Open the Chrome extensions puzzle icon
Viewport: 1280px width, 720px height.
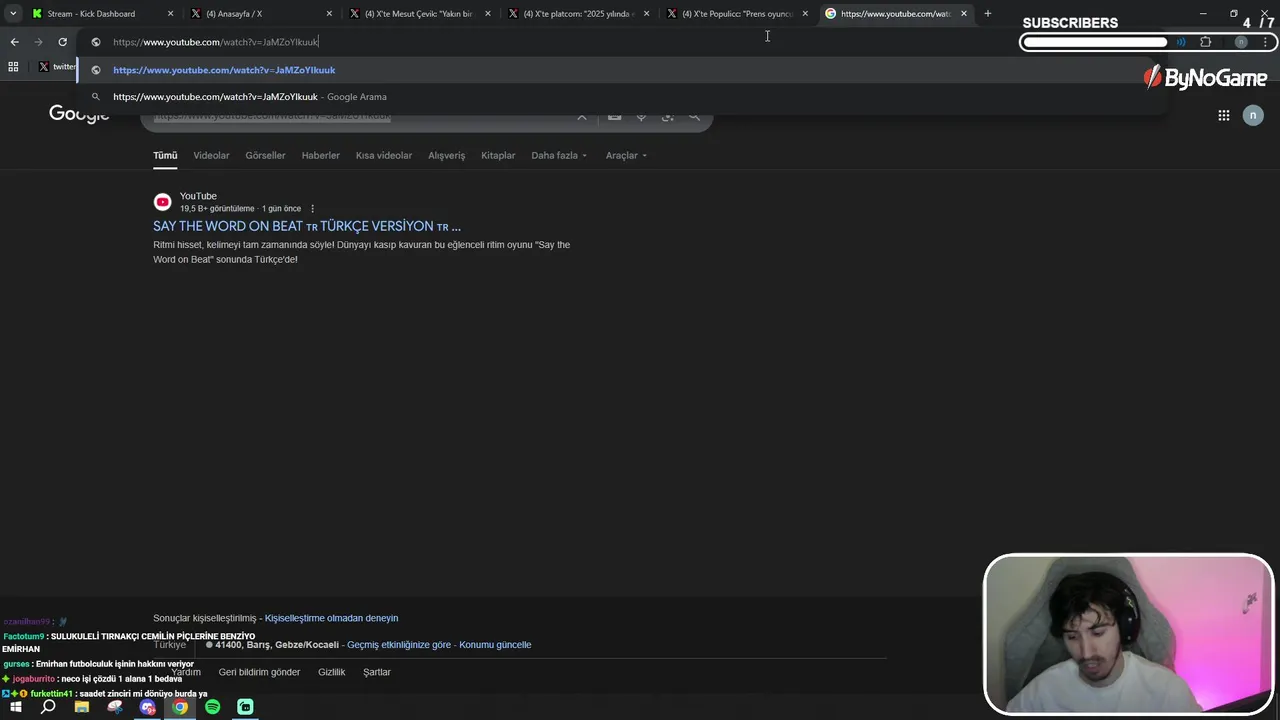[1205, 42]
